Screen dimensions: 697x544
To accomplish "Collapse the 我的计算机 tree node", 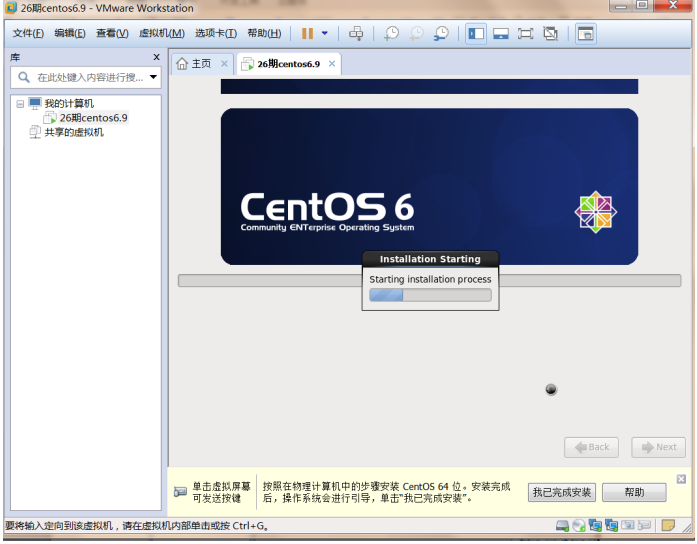I will tap(20, 104).
